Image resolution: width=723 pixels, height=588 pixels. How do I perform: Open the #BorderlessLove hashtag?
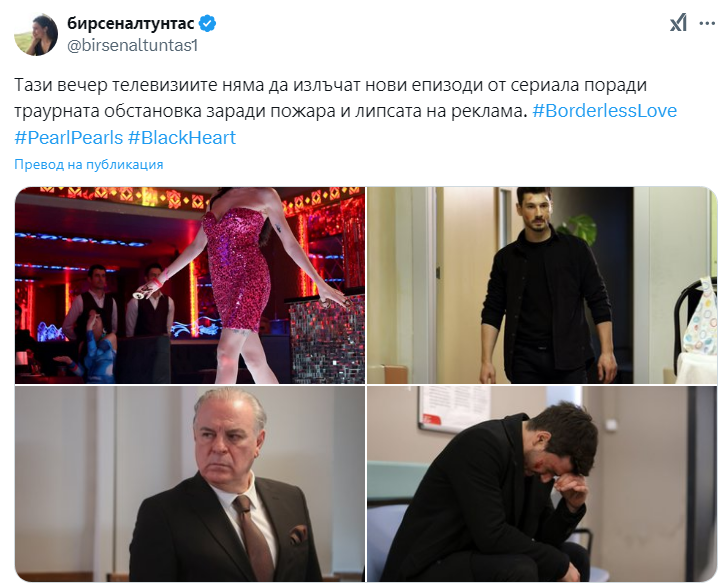604,111
